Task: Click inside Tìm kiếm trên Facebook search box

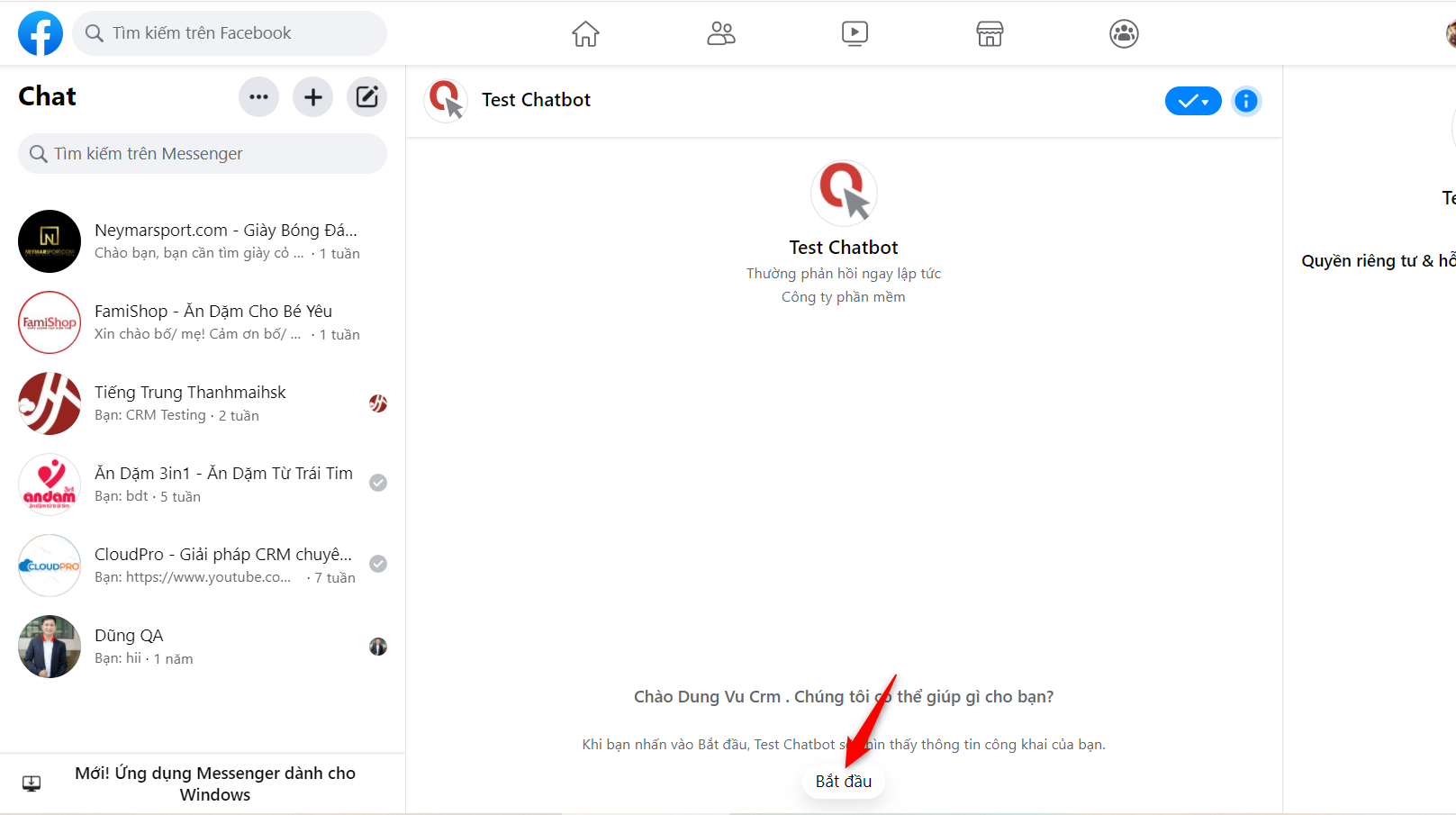Action: (x=230, y=33)
